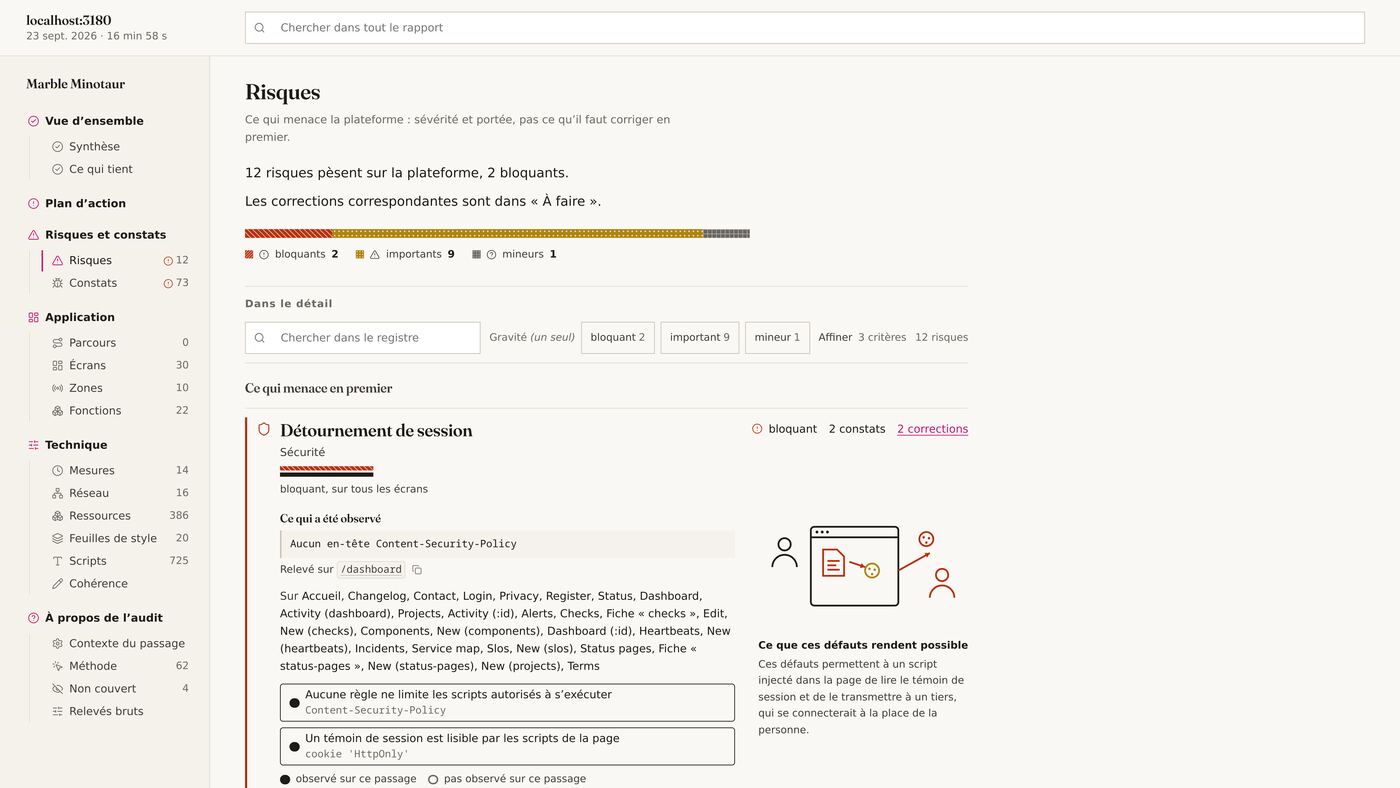Screen dimensions: 1400x788
Task: Expand the Affiner 3 critères filters
Action: point(862,338)
